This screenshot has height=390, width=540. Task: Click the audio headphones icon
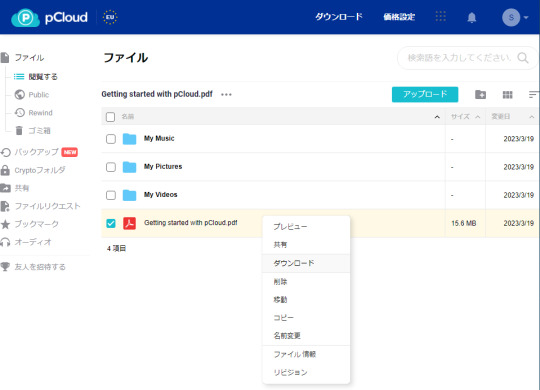point(5,242)
